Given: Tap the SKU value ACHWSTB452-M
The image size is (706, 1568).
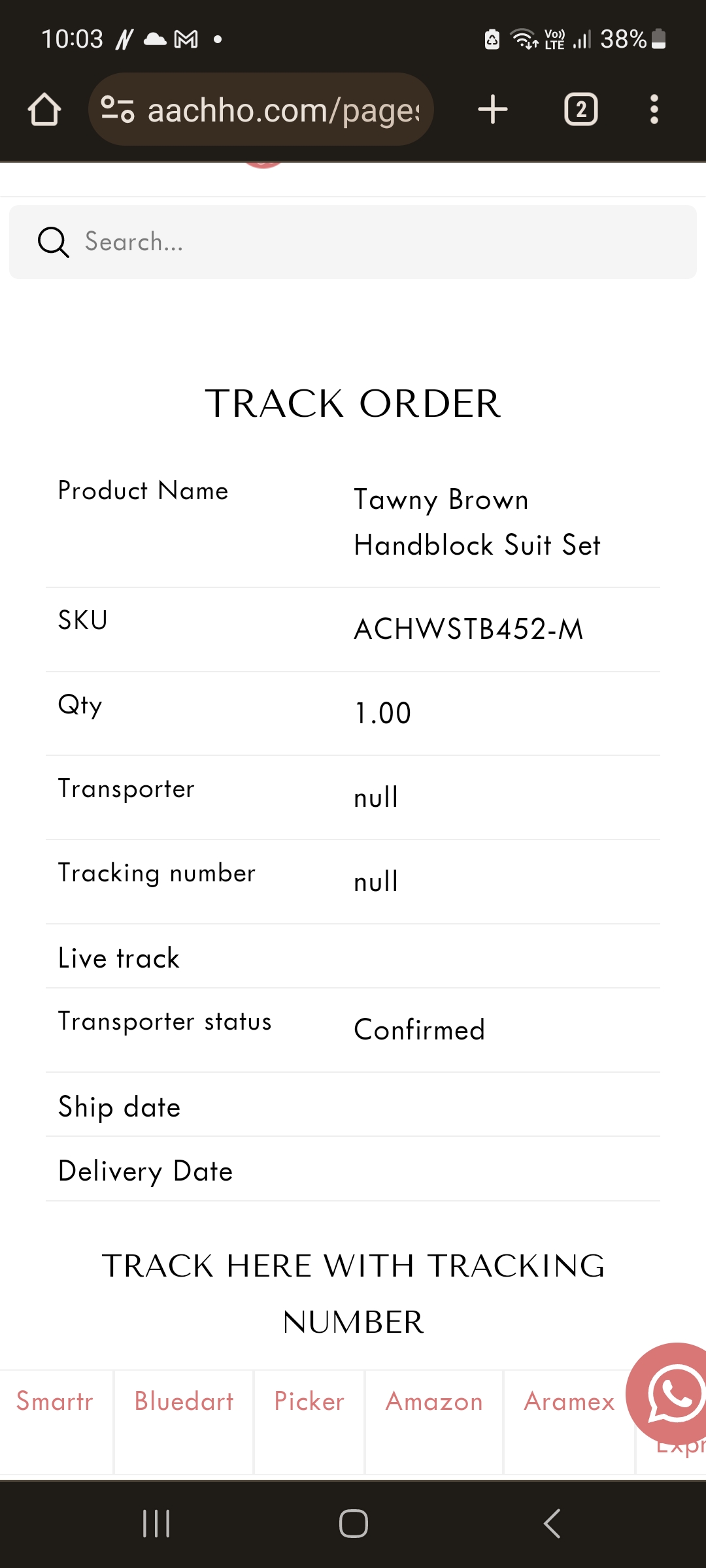Looking at the screenshot, I should coord(468,629).
